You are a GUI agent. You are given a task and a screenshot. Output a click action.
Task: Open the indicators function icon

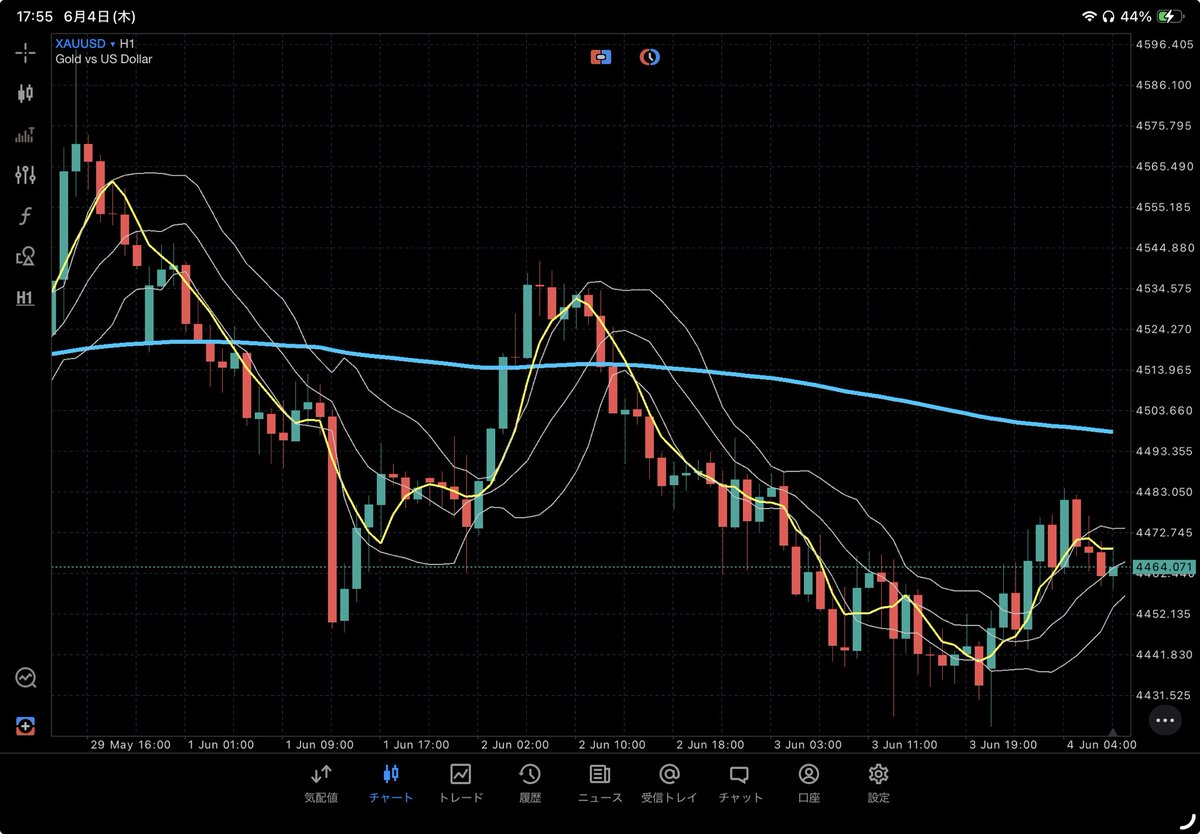(25, 216)
